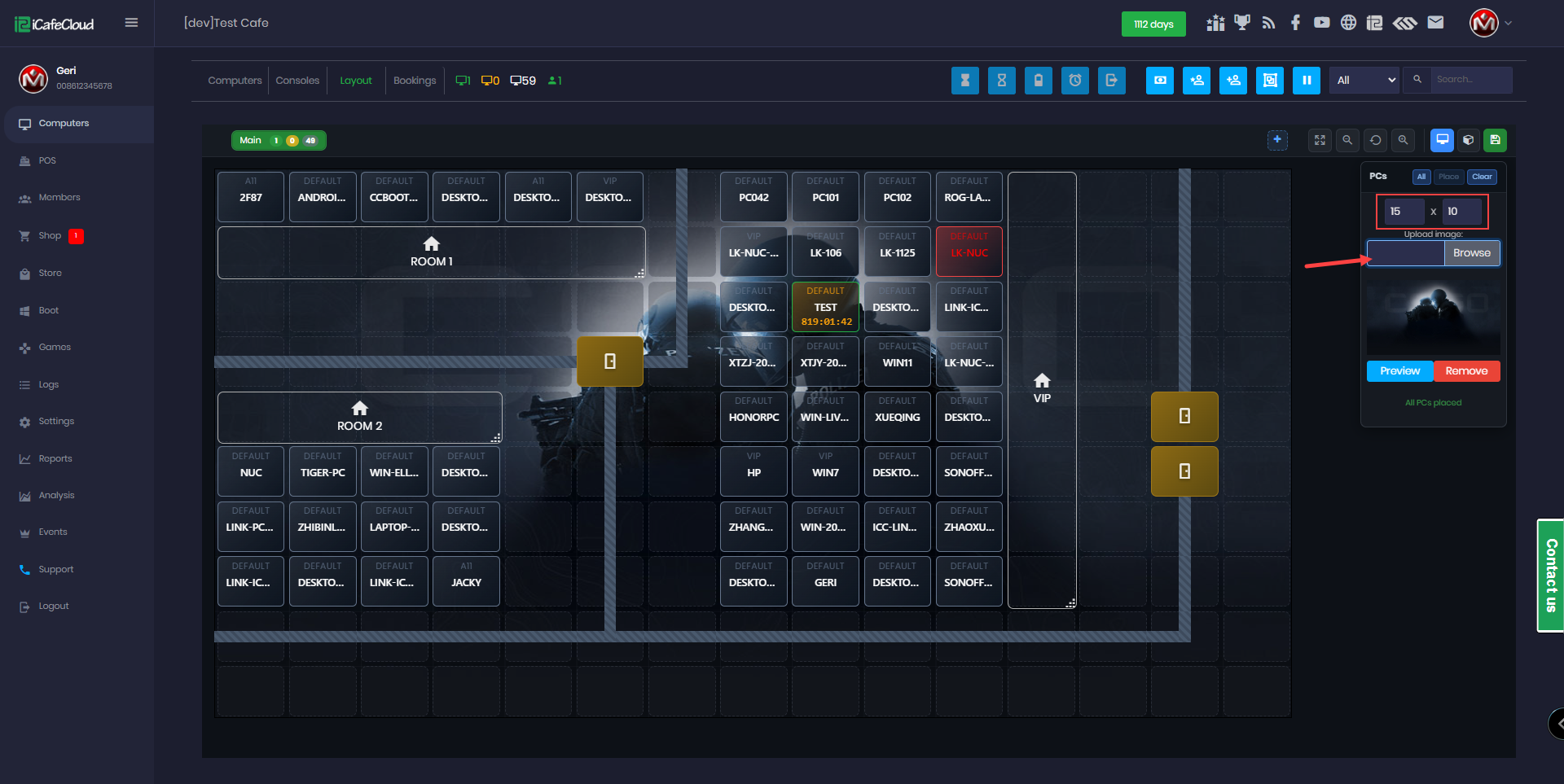1564x784 pixels.
Task: Open the trophy icon in header
Action: point(1241,23)
